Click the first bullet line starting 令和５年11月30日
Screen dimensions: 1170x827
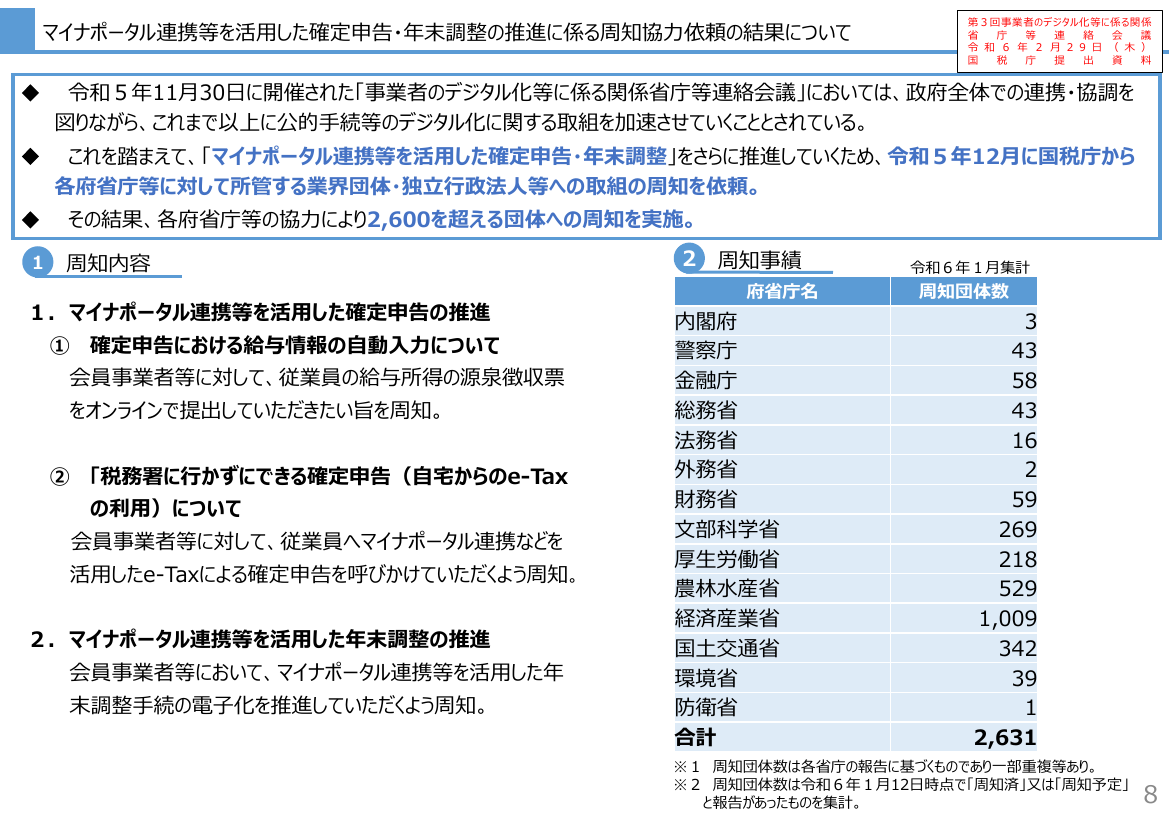(601, 92)
